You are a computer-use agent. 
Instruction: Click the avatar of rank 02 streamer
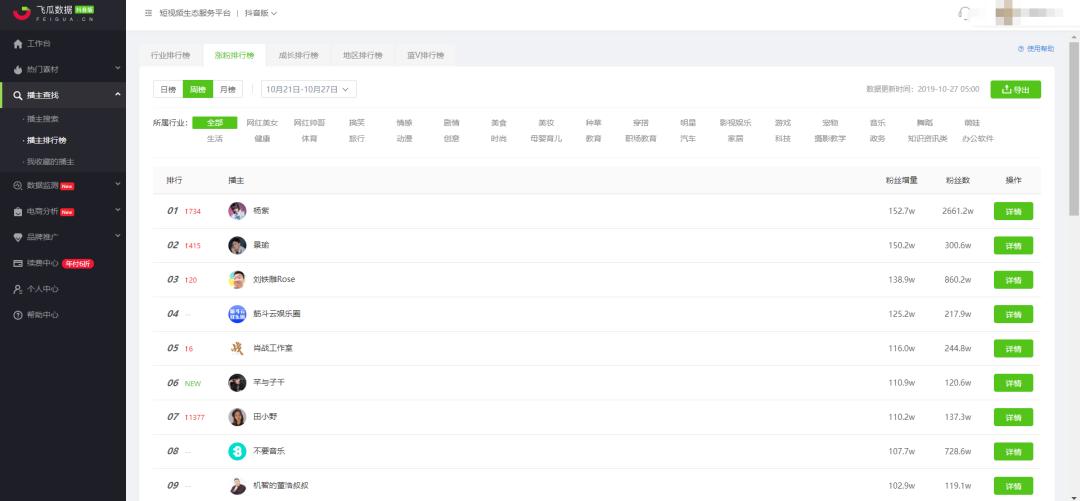pos(237,245)
